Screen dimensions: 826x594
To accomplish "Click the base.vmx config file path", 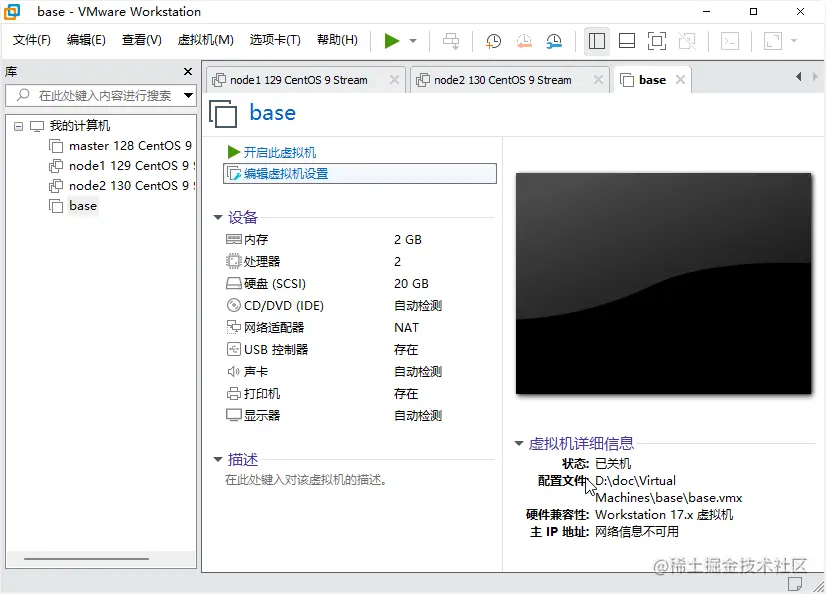I will point(668,489).
